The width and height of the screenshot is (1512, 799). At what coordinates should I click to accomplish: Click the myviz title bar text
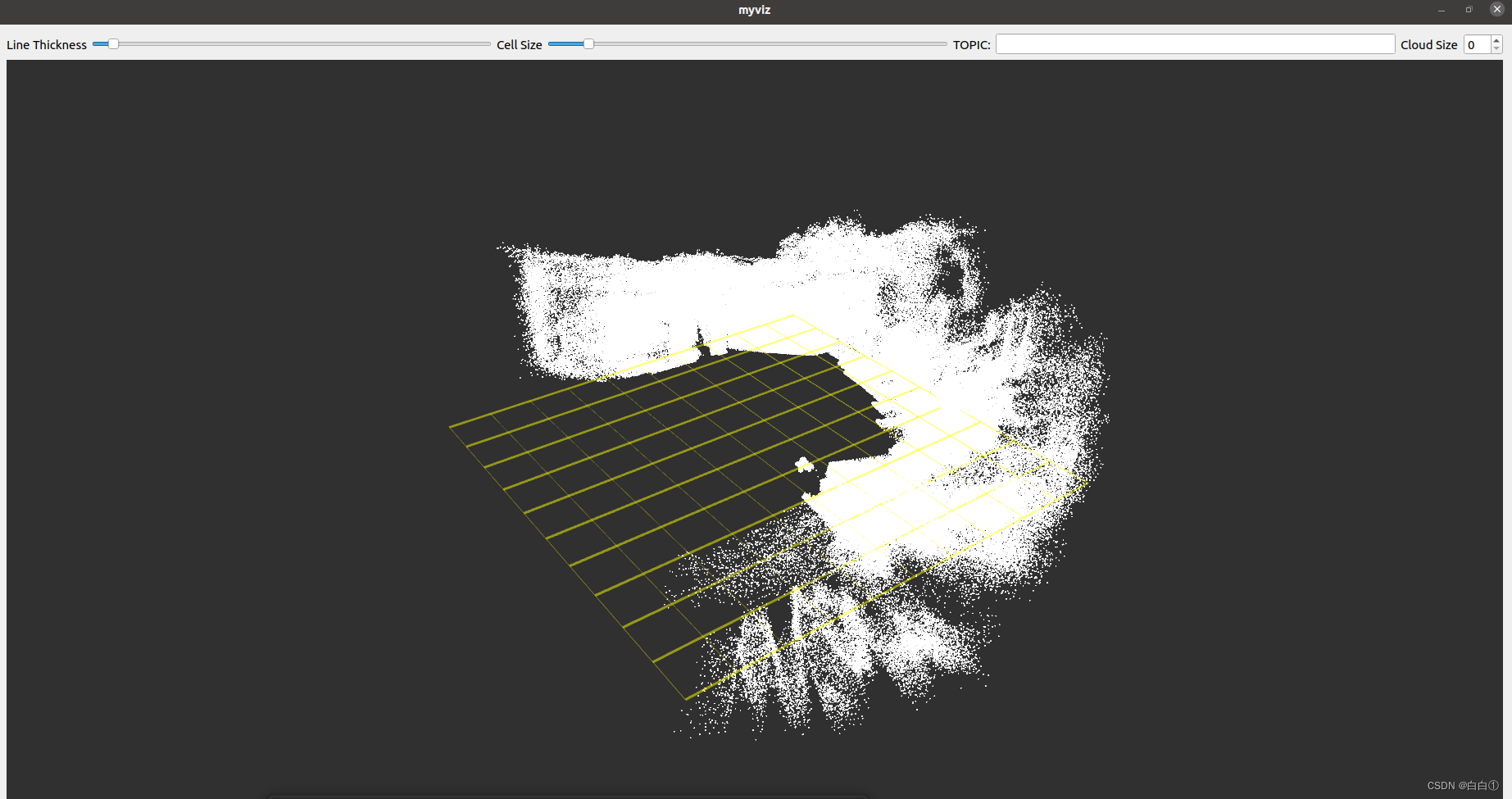coord(753,10)
